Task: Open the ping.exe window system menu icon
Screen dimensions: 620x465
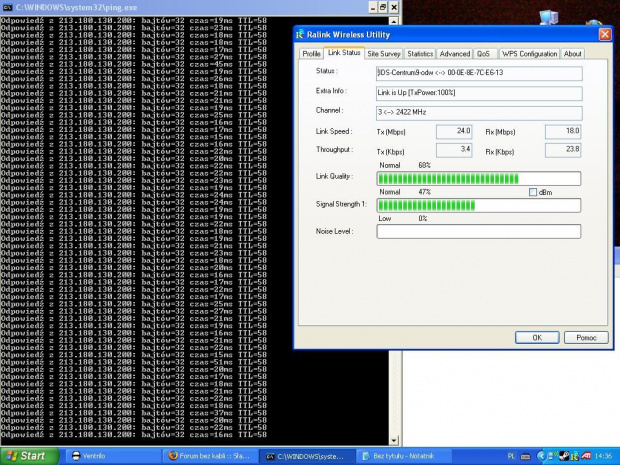Action: pyautogui.click(x=6, y=7)
